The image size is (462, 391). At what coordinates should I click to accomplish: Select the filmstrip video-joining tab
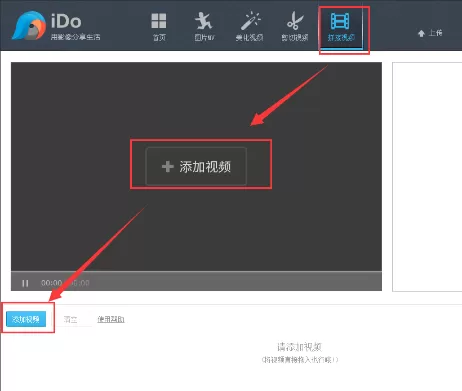pos(341,27)
